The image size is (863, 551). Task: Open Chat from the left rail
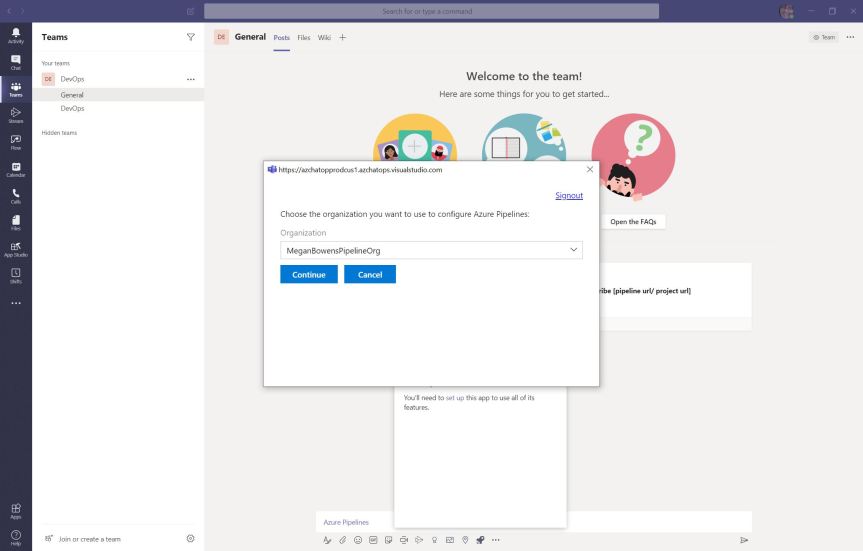(x=15, y=62)
